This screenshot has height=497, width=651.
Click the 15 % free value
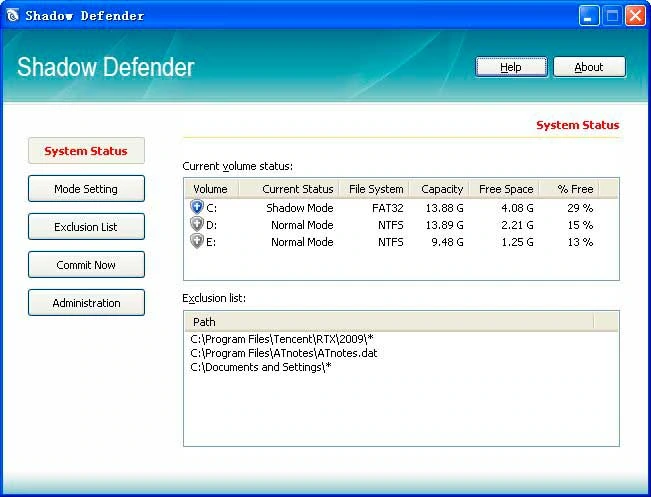[580, 225]
